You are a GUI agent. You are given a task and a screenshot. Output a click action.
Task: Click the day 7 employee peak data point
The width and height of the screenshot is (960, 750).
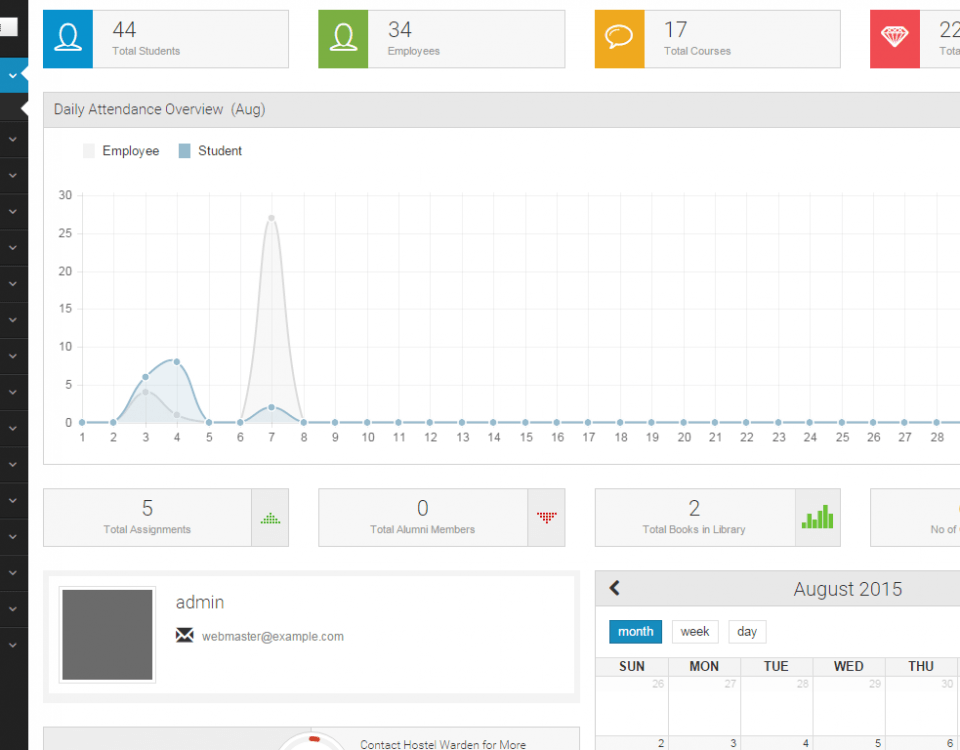(271, 218)
